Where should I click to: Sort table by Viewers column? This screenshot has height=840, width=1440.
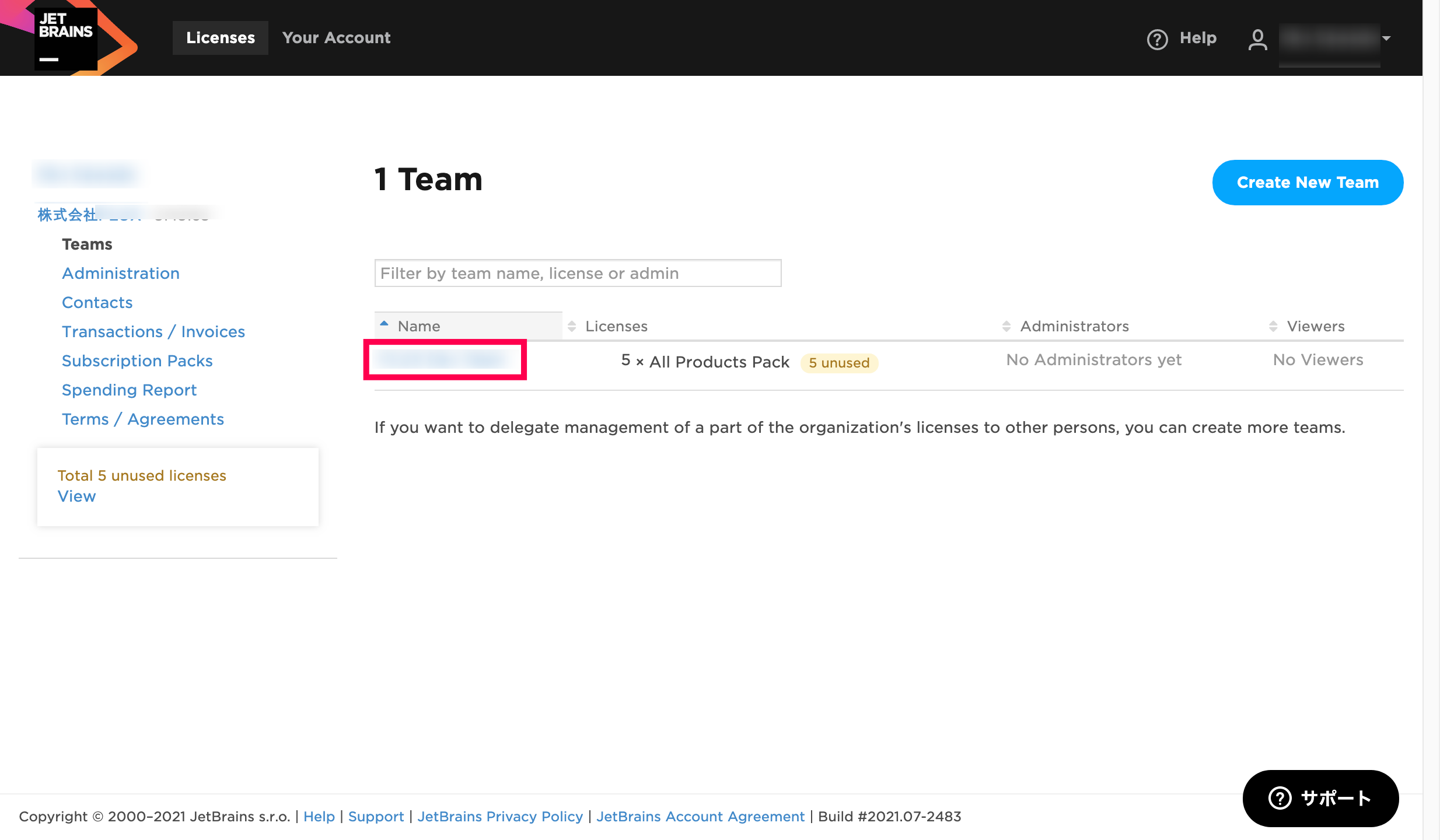pos(1315,326)
